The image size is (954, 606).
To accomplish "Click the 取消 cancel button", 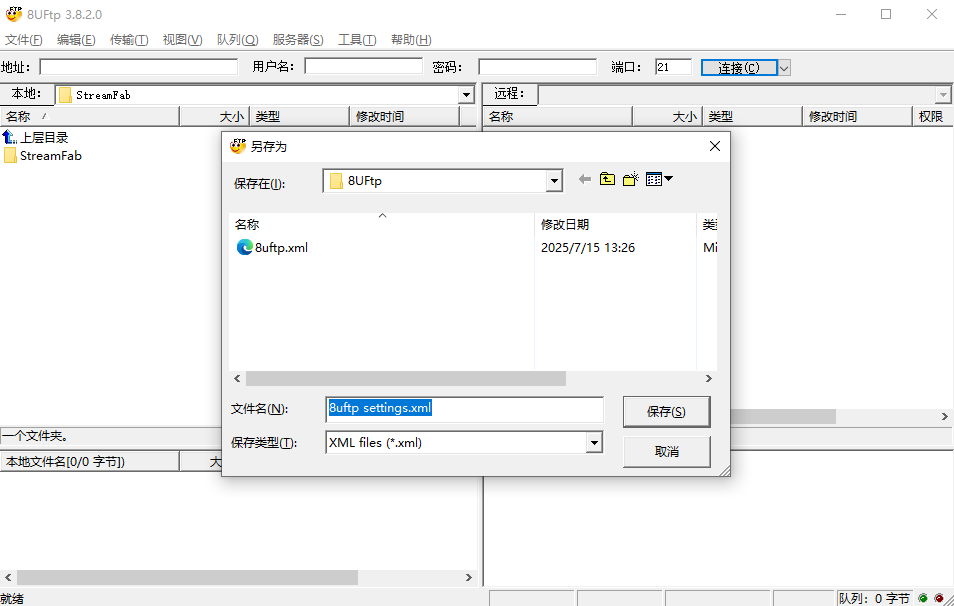I will 666,452.
